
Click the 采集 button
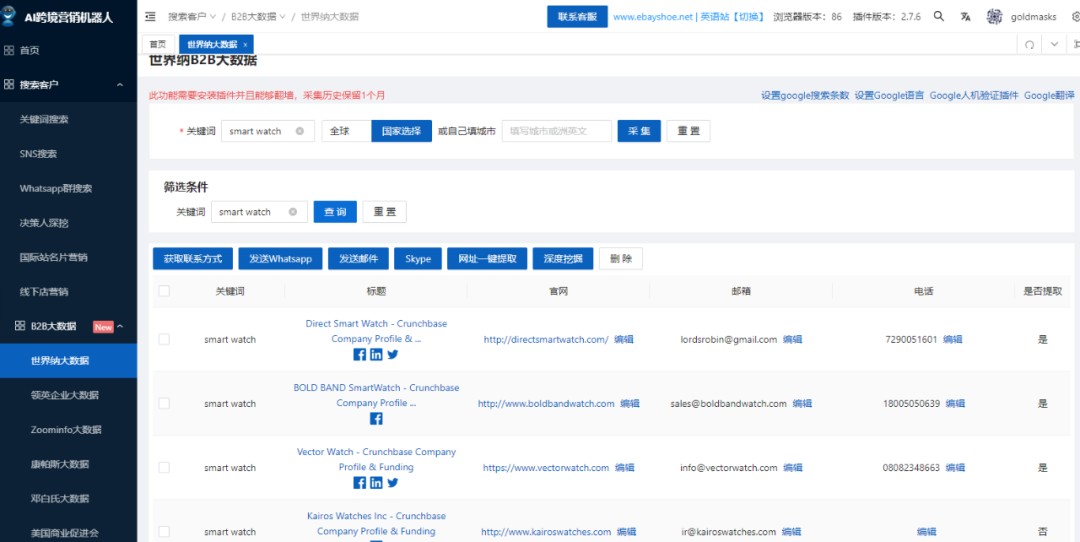(x=639, y=131)
